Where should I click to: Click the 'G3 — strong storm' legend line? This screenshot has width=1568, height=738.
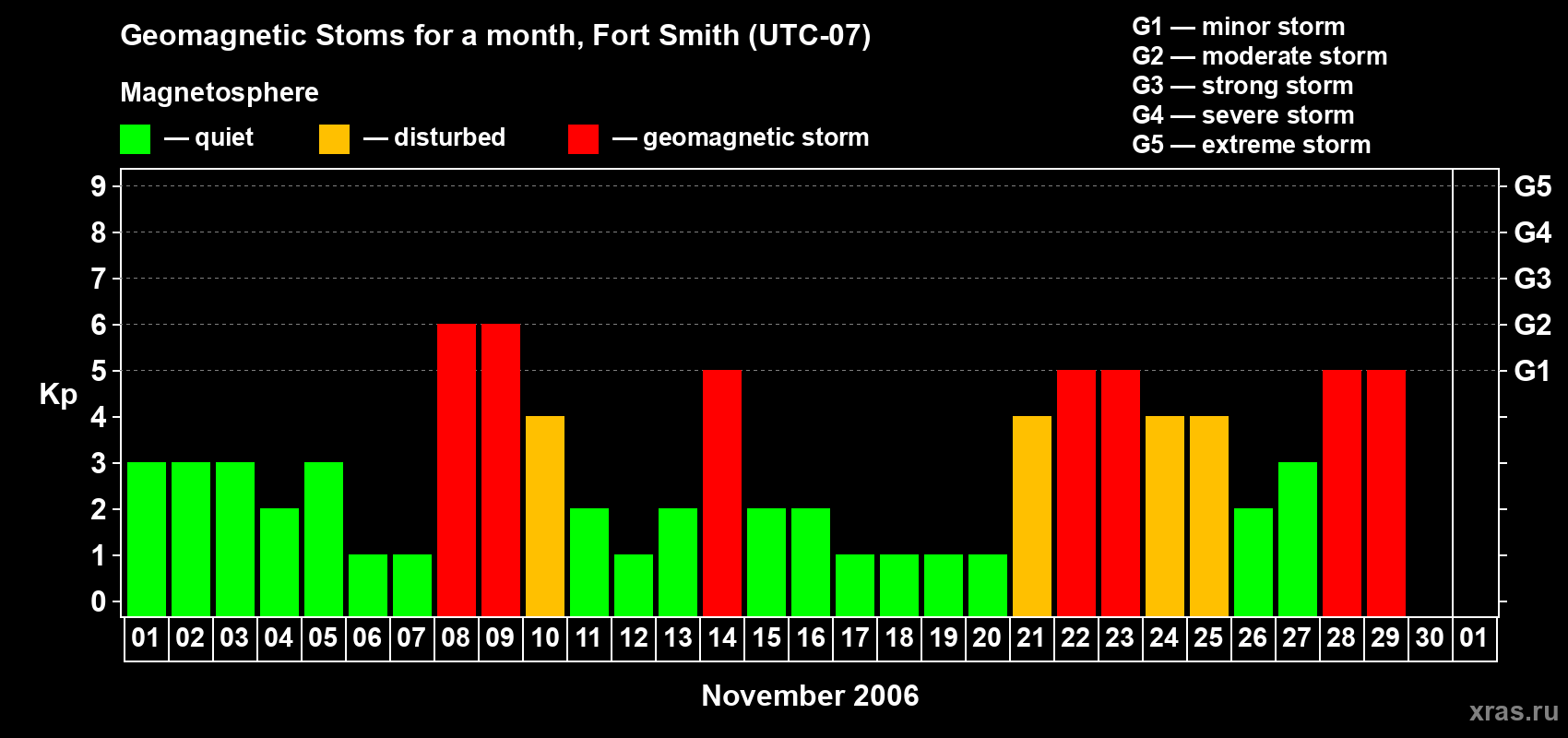tap(1242, 86)
